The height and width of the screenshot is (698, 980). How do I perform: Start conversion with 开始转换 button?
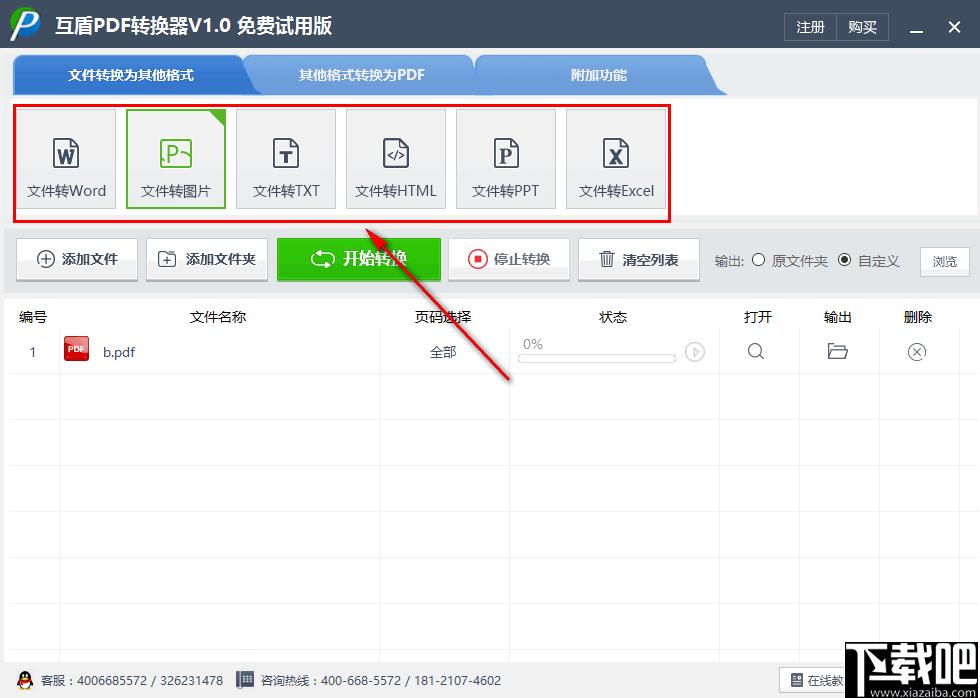click(x=359, y=259)
